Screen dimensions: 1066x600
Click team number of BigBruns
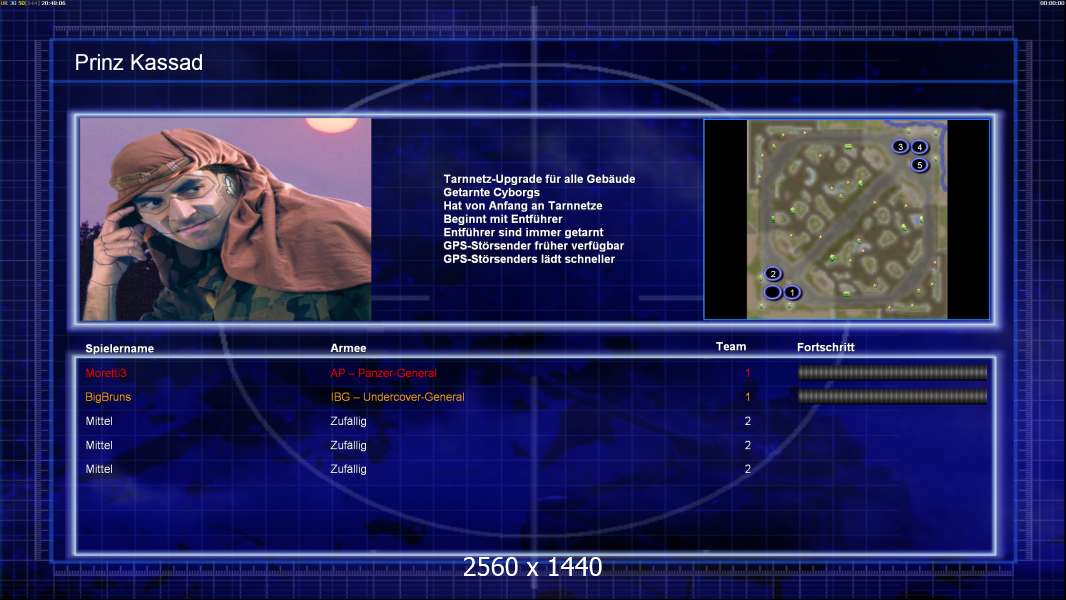[x=748, y=397]
